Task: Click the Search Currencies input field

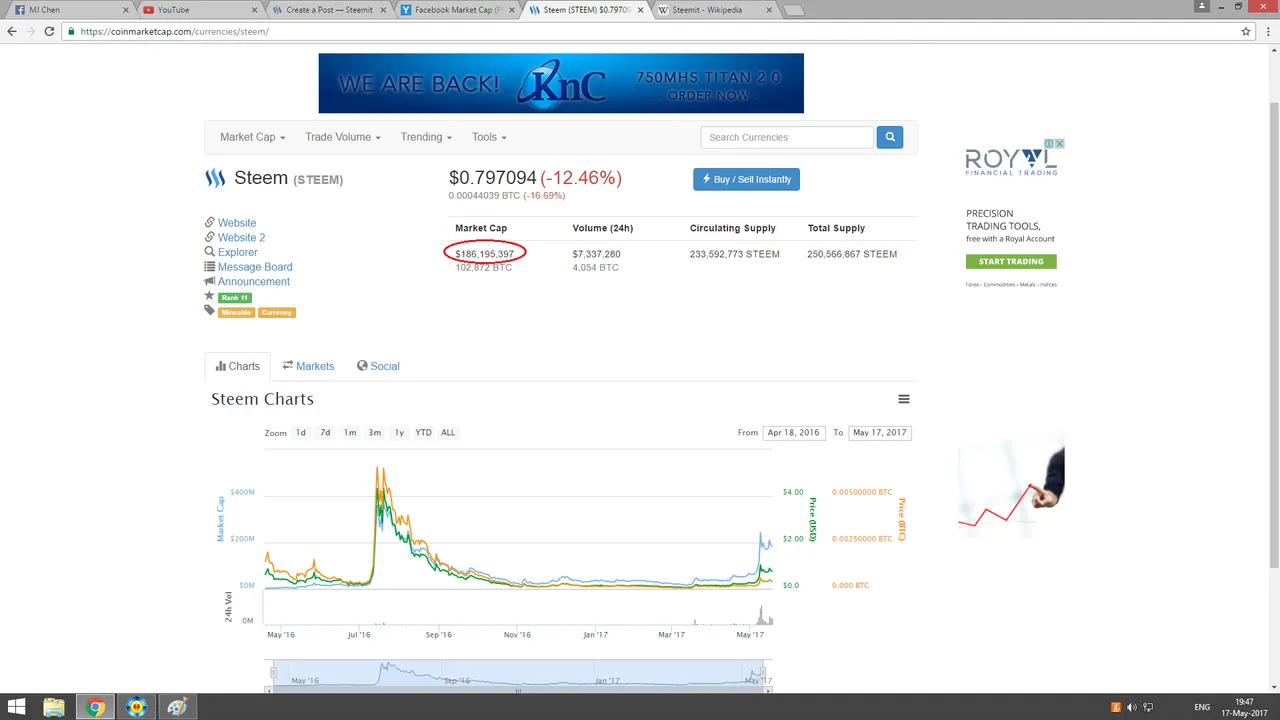Action: point(787,137)
